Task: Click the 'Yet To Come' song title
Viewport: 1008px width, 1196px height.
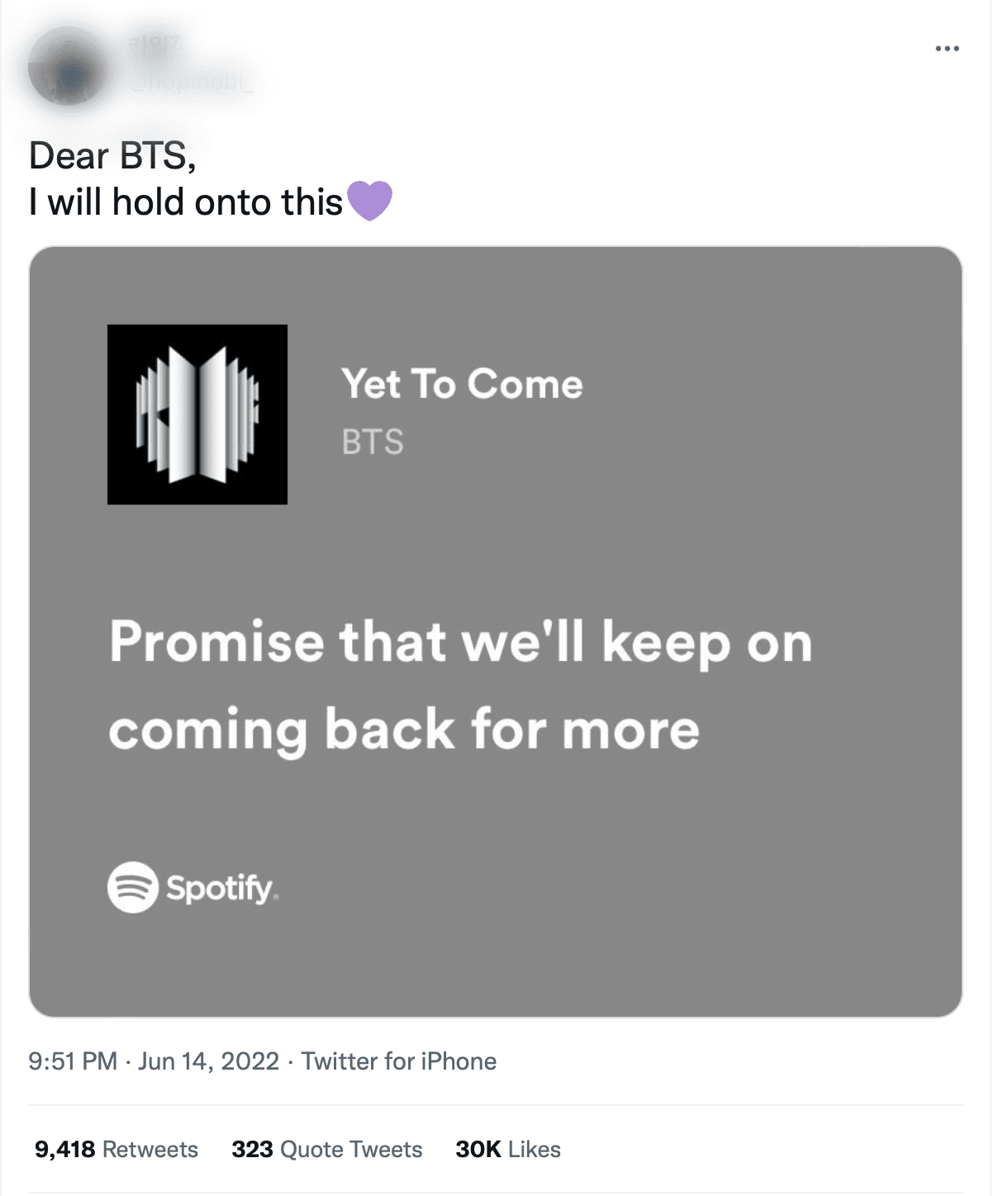Action: click(461, 382)
